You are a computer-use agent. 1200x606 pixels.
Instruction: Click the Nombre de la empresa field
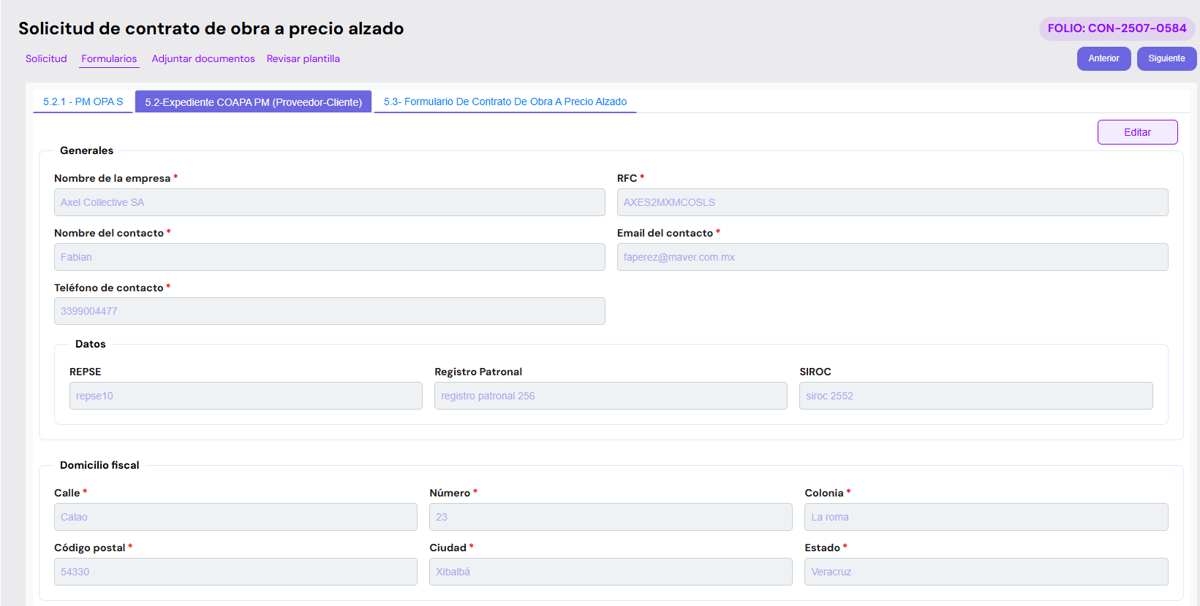tap(329, 202)
